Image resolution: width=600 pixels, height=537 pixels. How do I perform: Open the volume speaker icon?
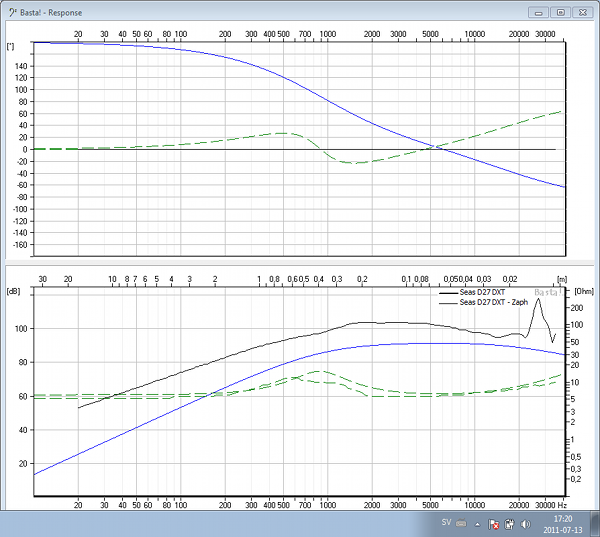[525, 524]
